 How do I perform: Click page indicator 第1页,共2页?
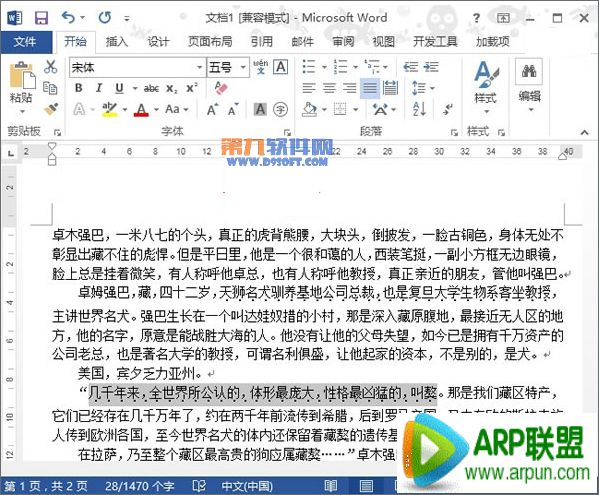tap(46, 486)
